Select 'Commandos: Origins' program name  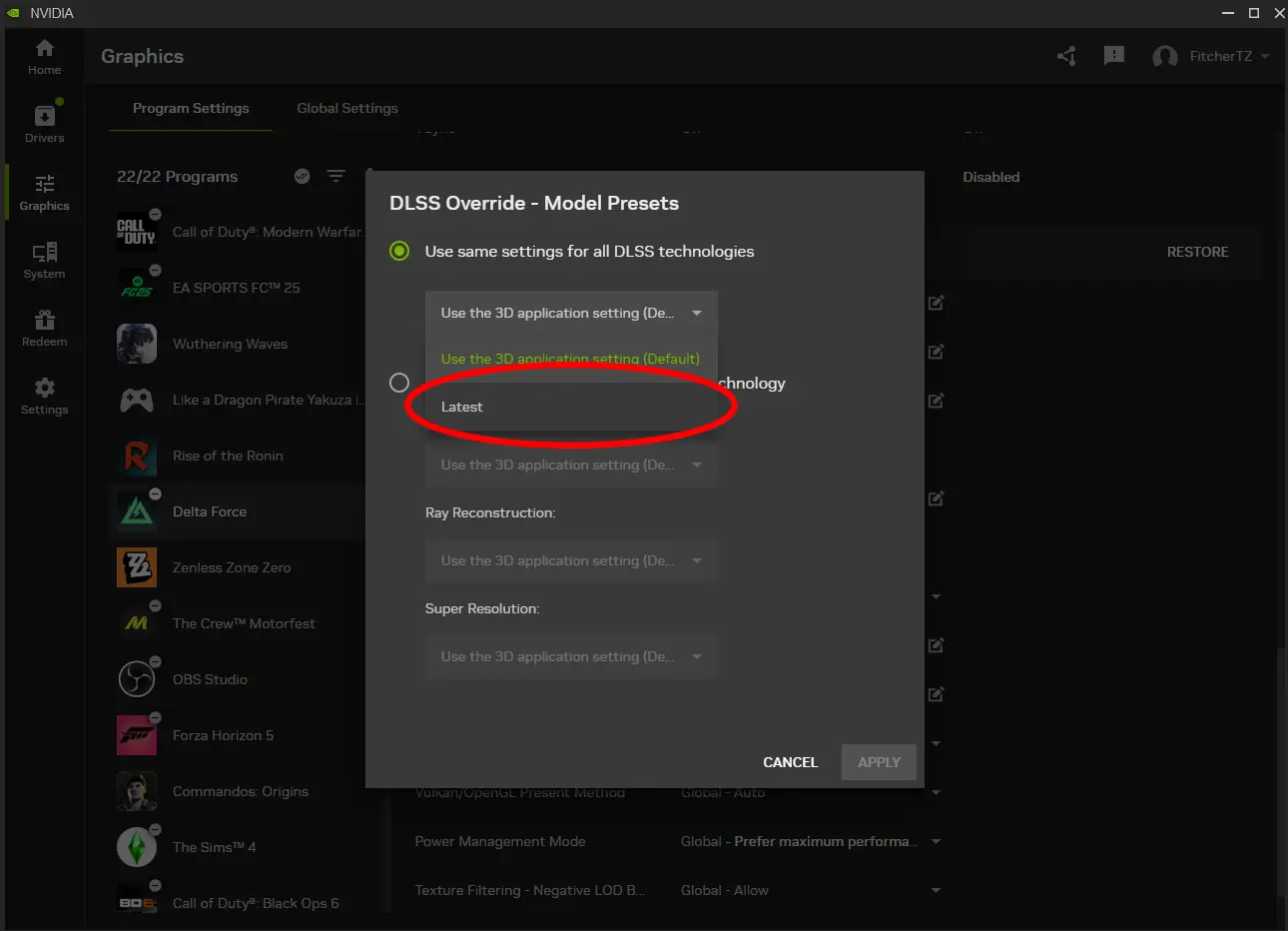pyautogui.click(x=241, y=791)
